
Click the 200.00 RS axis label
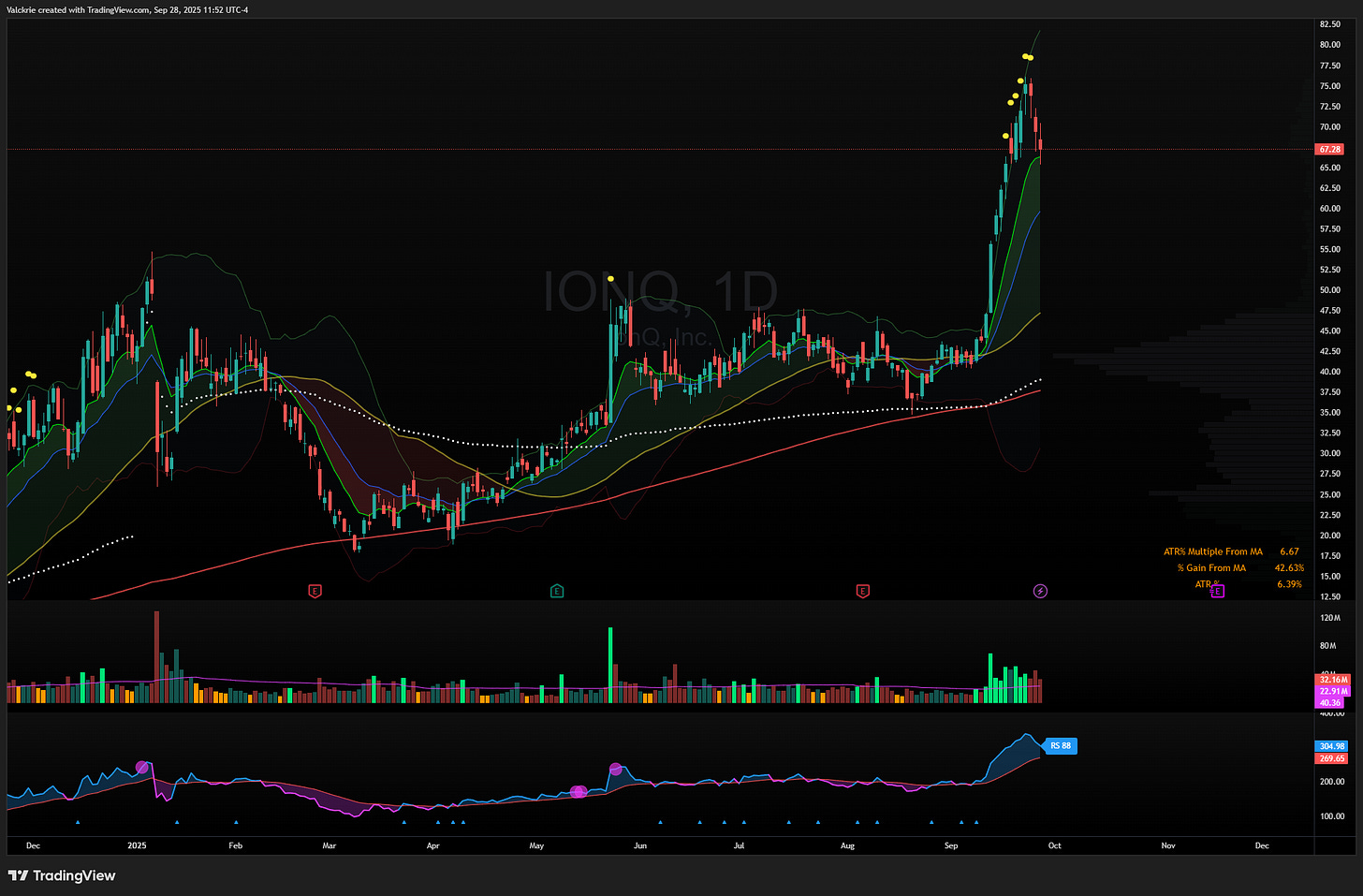tap(1332, 782)
